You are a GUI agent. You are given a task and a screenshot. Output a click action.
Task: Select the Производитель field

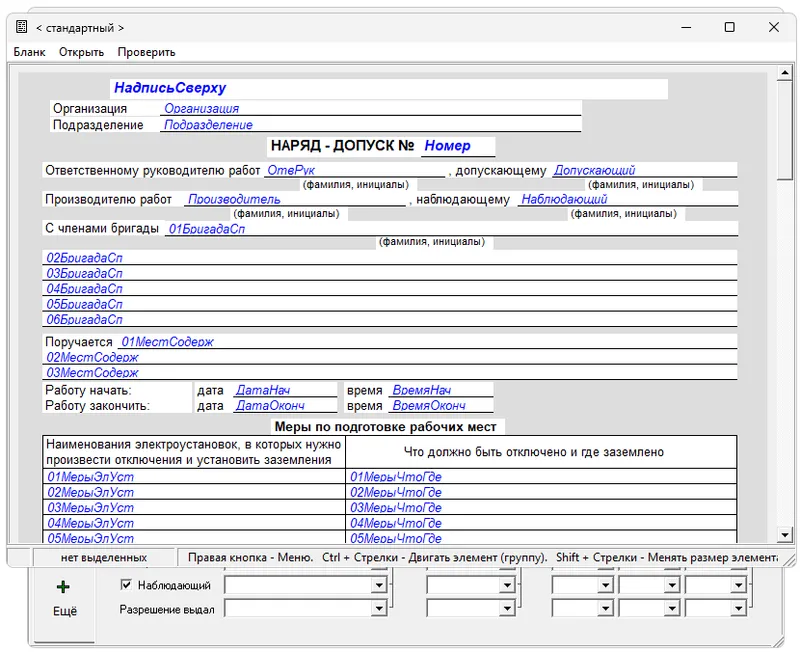[295, 199]
